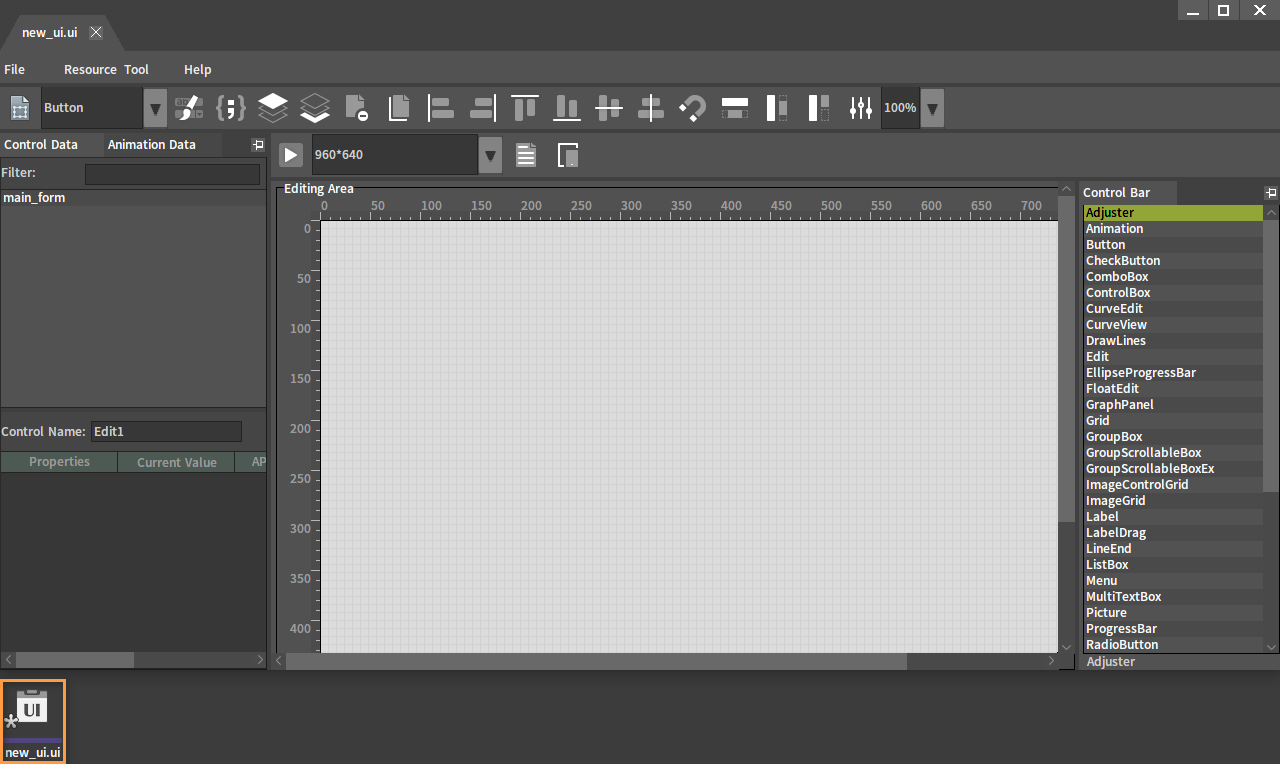Click the match width icon
This screenshot has width=1280, height=764.
coord(735,108)
